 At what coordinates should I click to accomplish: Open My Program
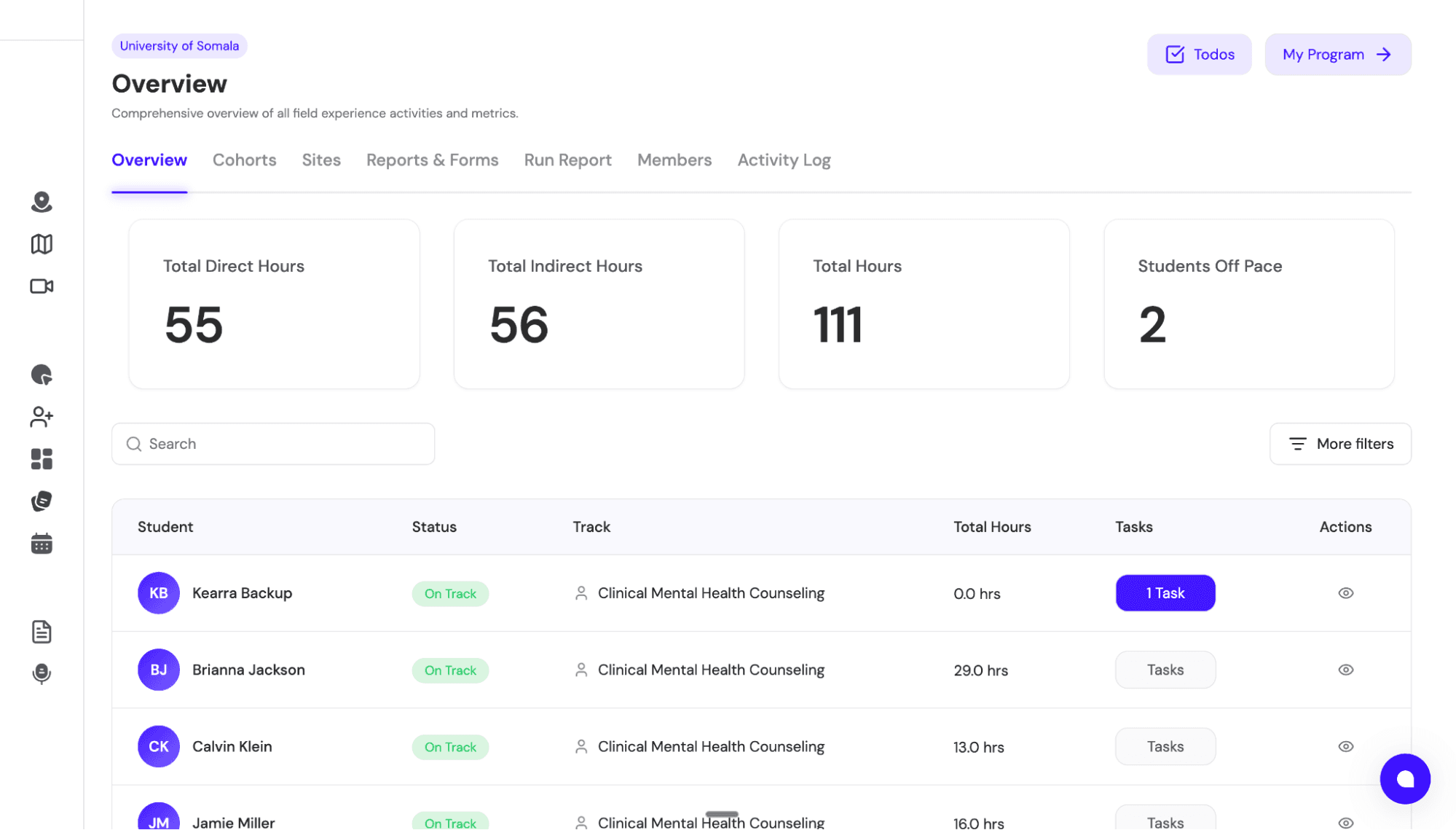click(x=1337, y=54)
